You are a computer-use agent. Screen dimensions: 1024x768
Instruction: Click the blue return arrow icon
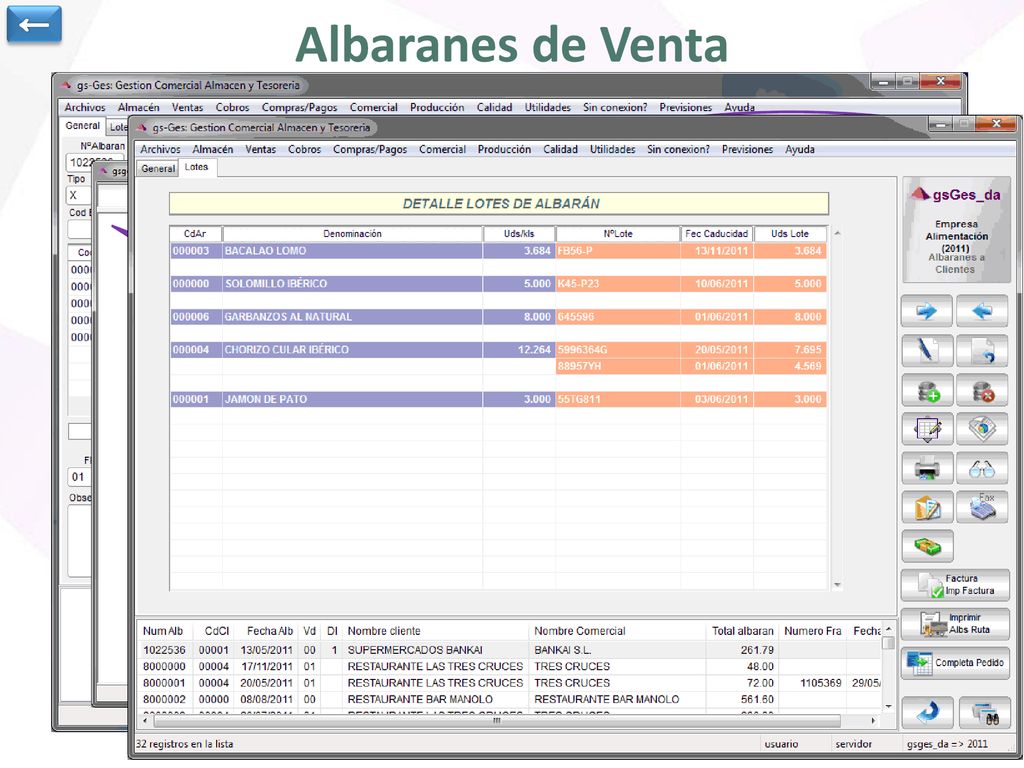(x=927, y=712)
